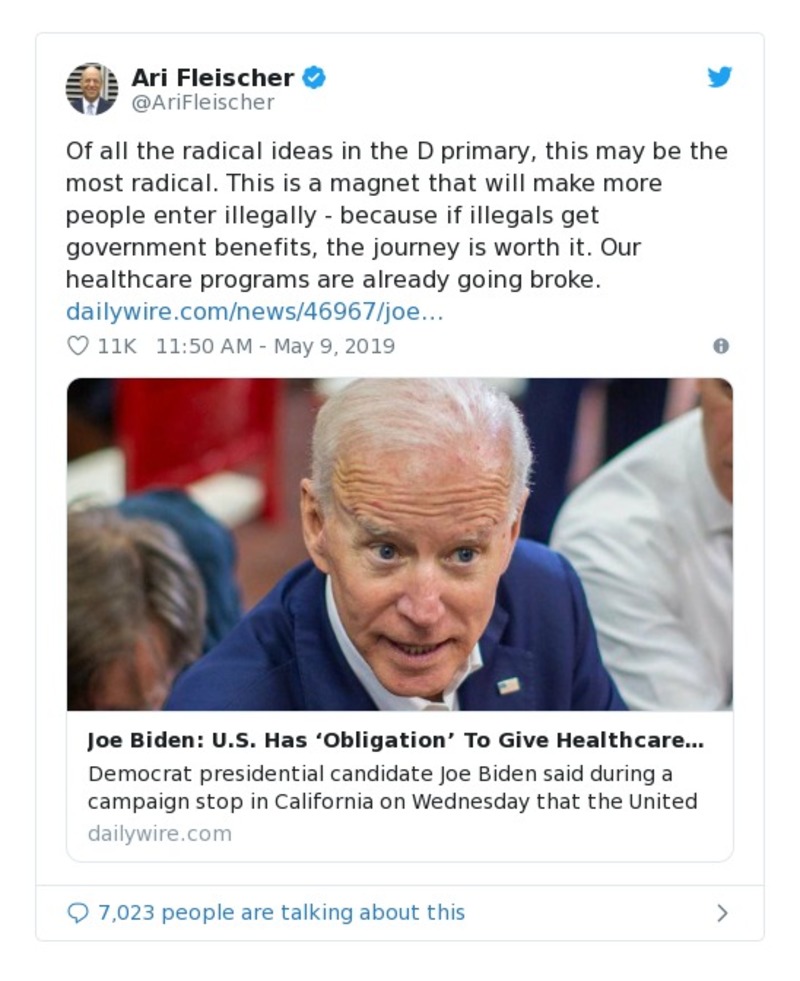Open the tweet info icon
This screenshot has width=800, height=981.
click(x=721, y=346)
